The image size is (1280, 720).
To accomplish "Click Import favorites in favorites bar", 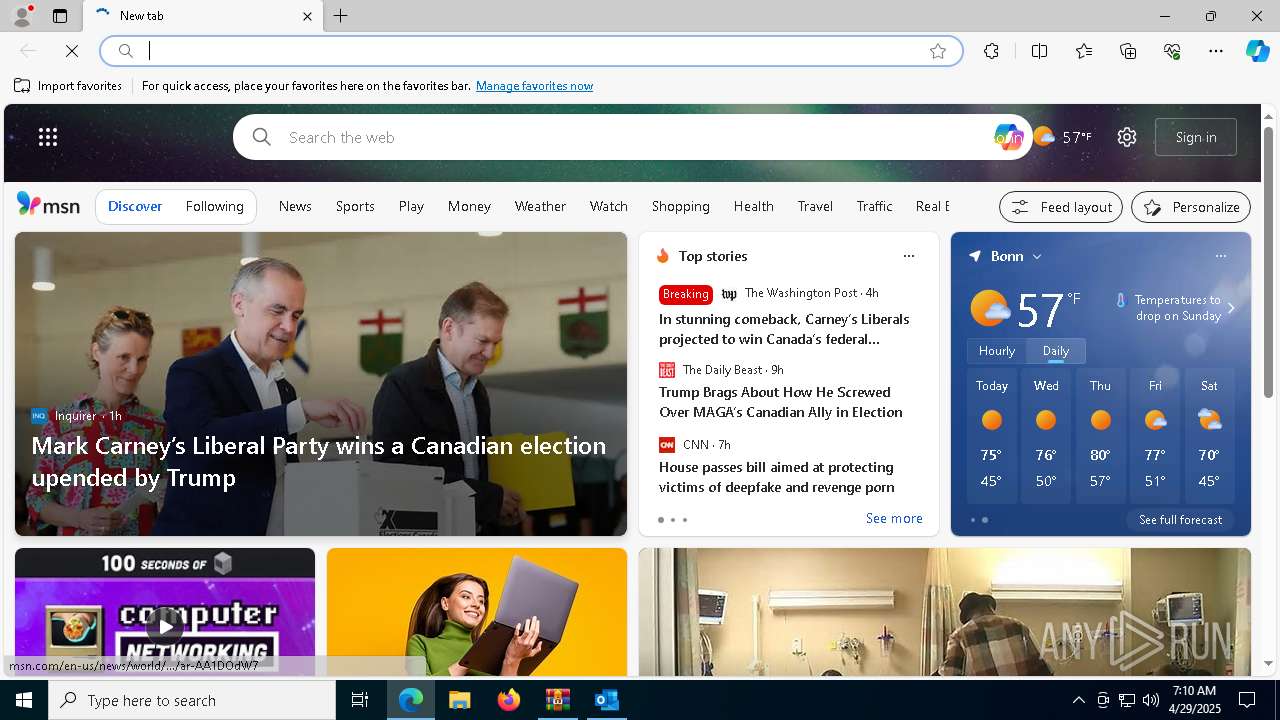I will (x=68, y=86).
